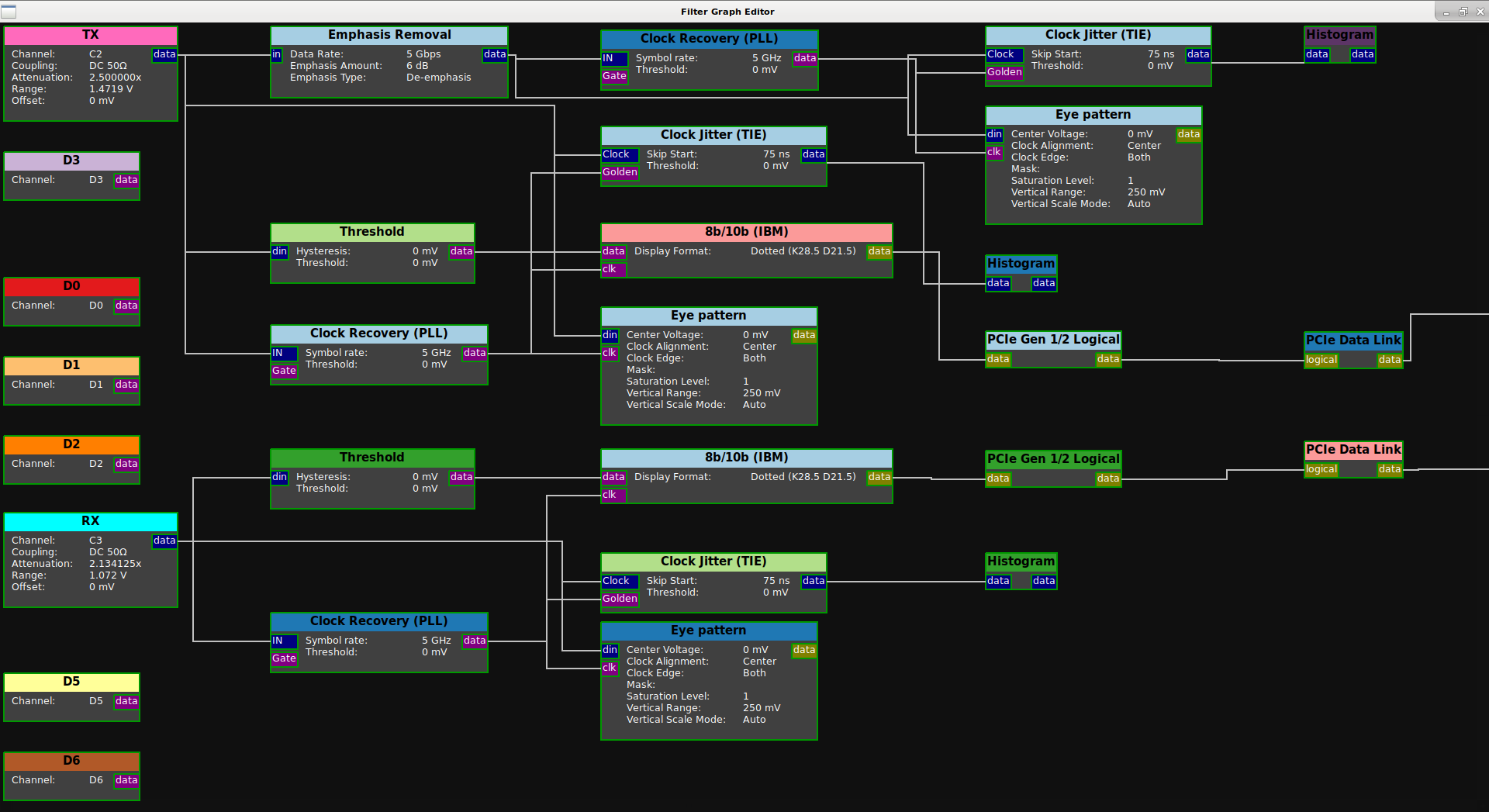
Task: Click the Emphasis Type De-emphasis value
Action: click(x=439, y=78)
